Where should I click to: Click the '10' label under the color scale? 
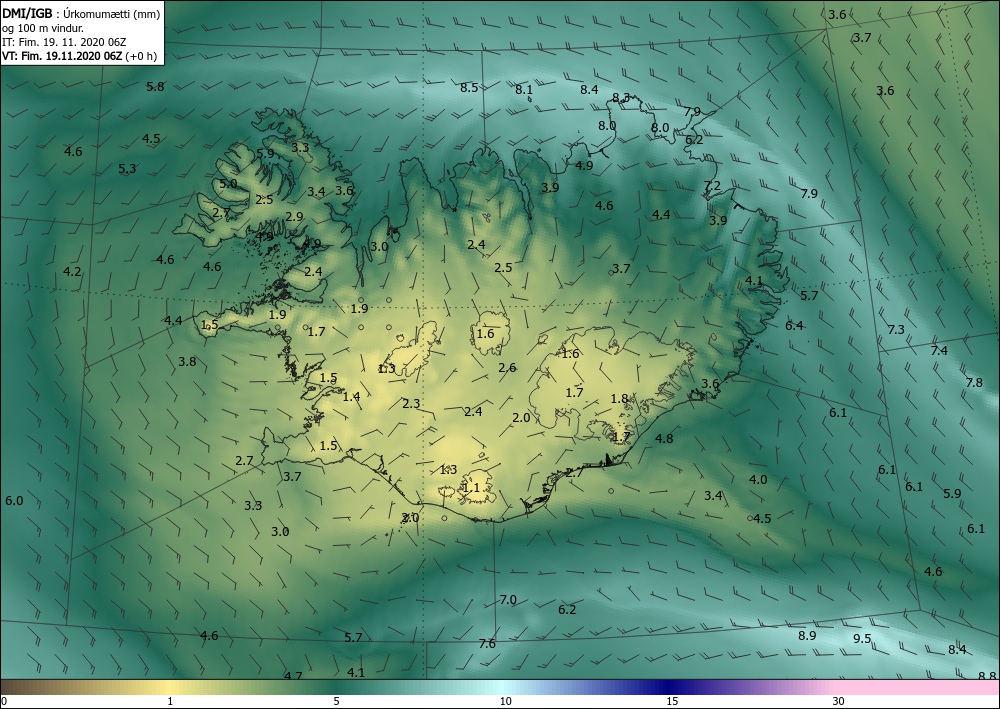pos(505,702)
